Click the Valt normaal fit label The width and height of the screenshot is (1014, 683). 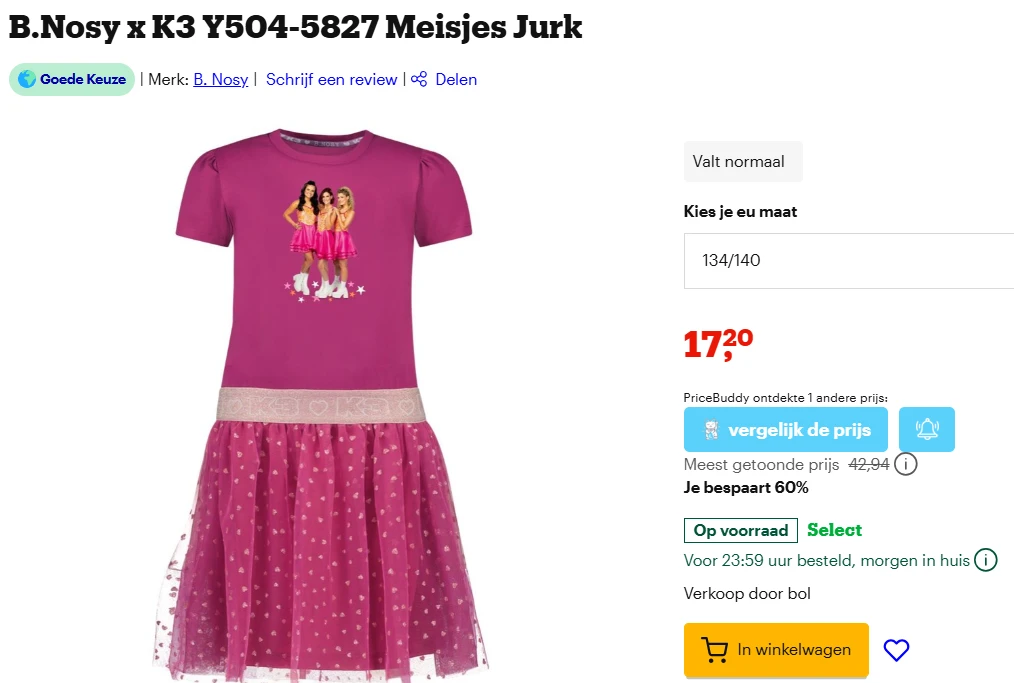pyautogui.click(x=743, y=162)
